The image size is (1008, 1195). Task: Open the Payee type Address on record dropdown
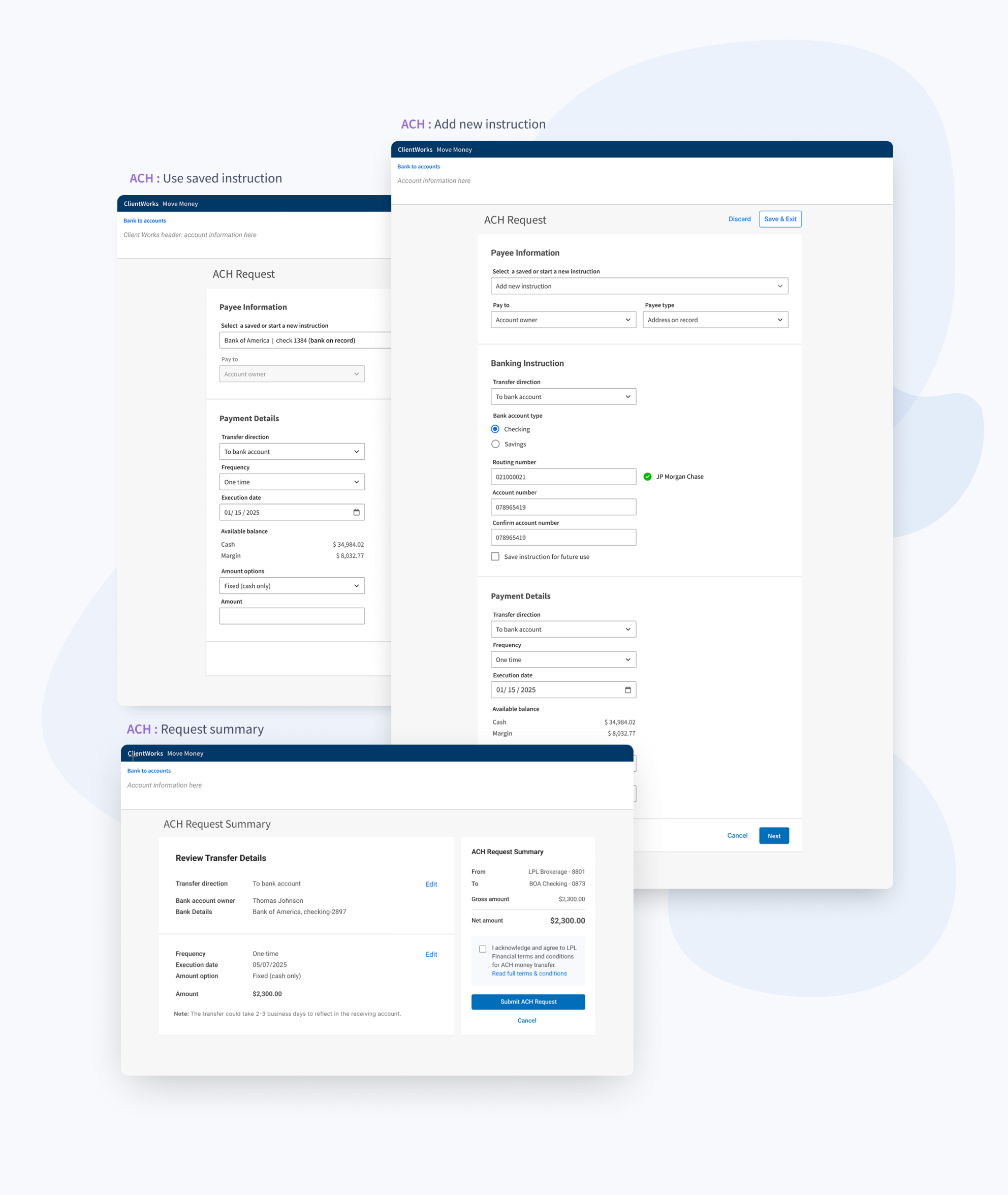[715, 320]
